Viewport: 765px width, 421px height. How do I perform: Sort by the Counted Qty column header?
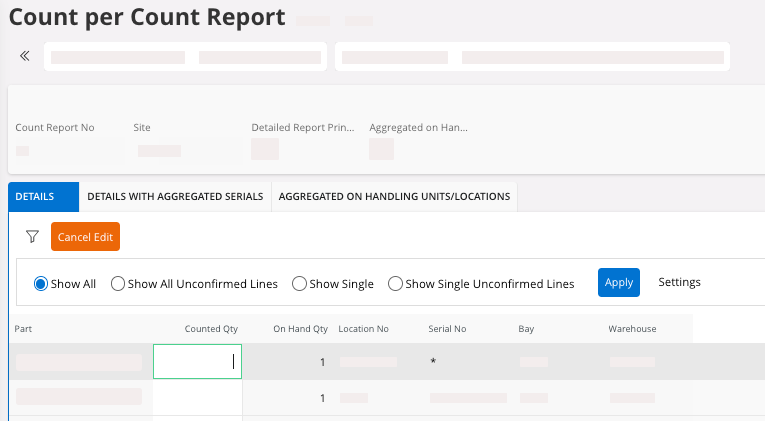tap(211, 329)
